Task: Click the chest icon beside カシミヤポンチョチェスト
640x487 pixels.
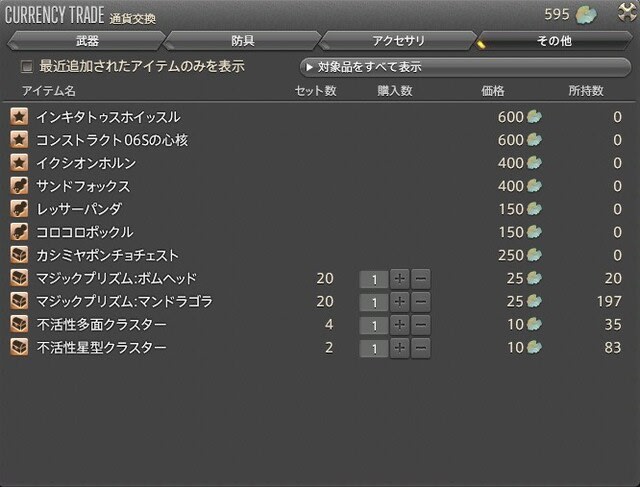Action: [x=19, y=255]
